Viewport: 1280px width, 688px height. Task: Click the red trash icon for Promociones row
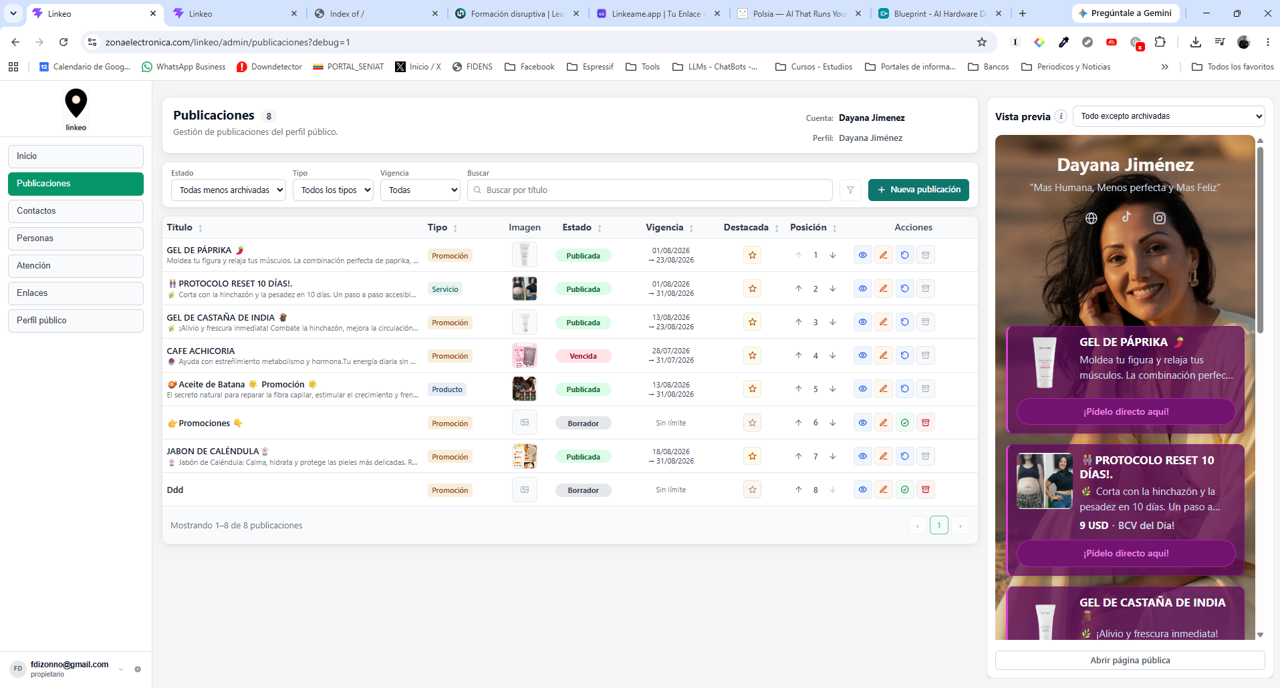point(926,423)
